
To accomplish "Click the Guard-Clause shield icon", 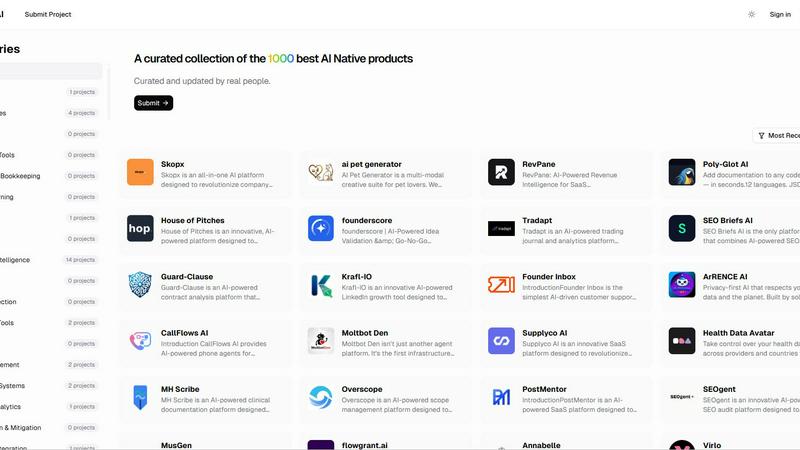I will 140,284.
